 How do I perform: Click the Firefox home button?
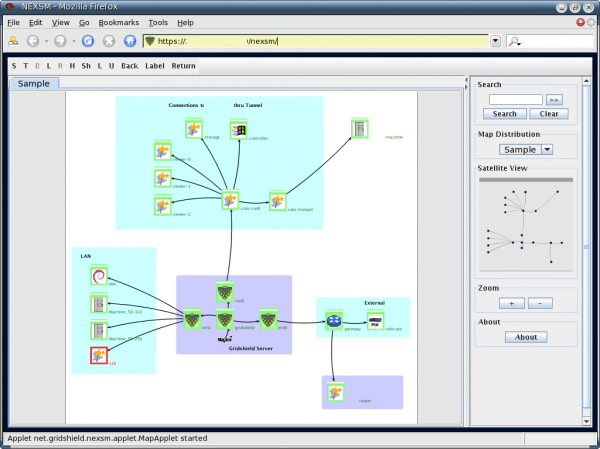coord(129,41)
